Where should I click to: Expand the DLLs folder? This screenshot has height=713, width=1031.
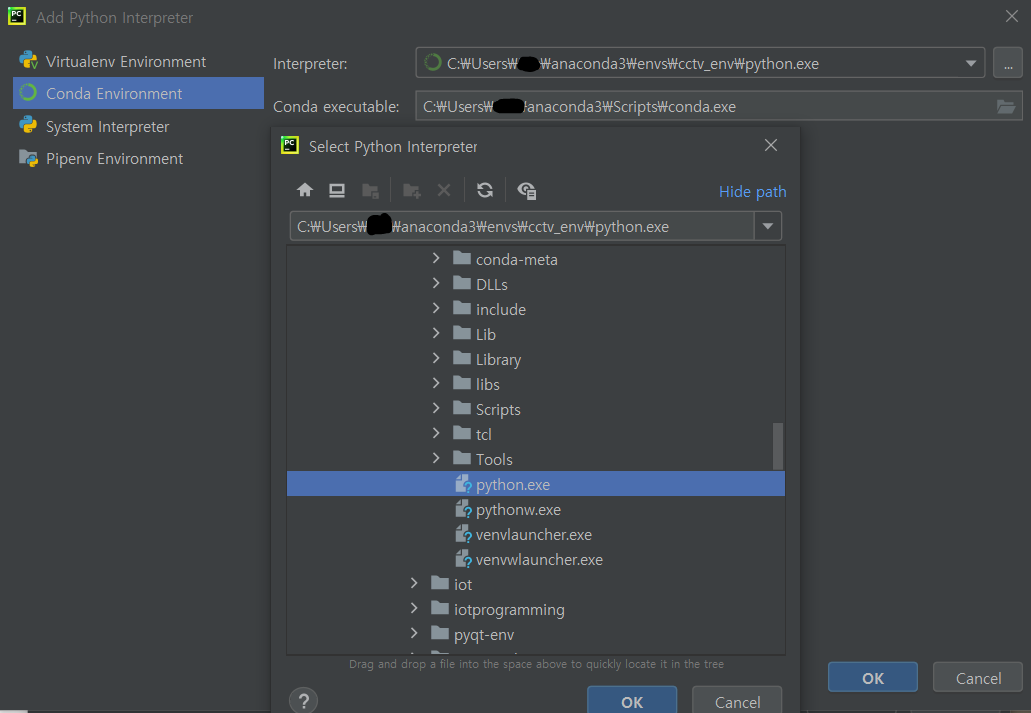[x=436, y=283]
